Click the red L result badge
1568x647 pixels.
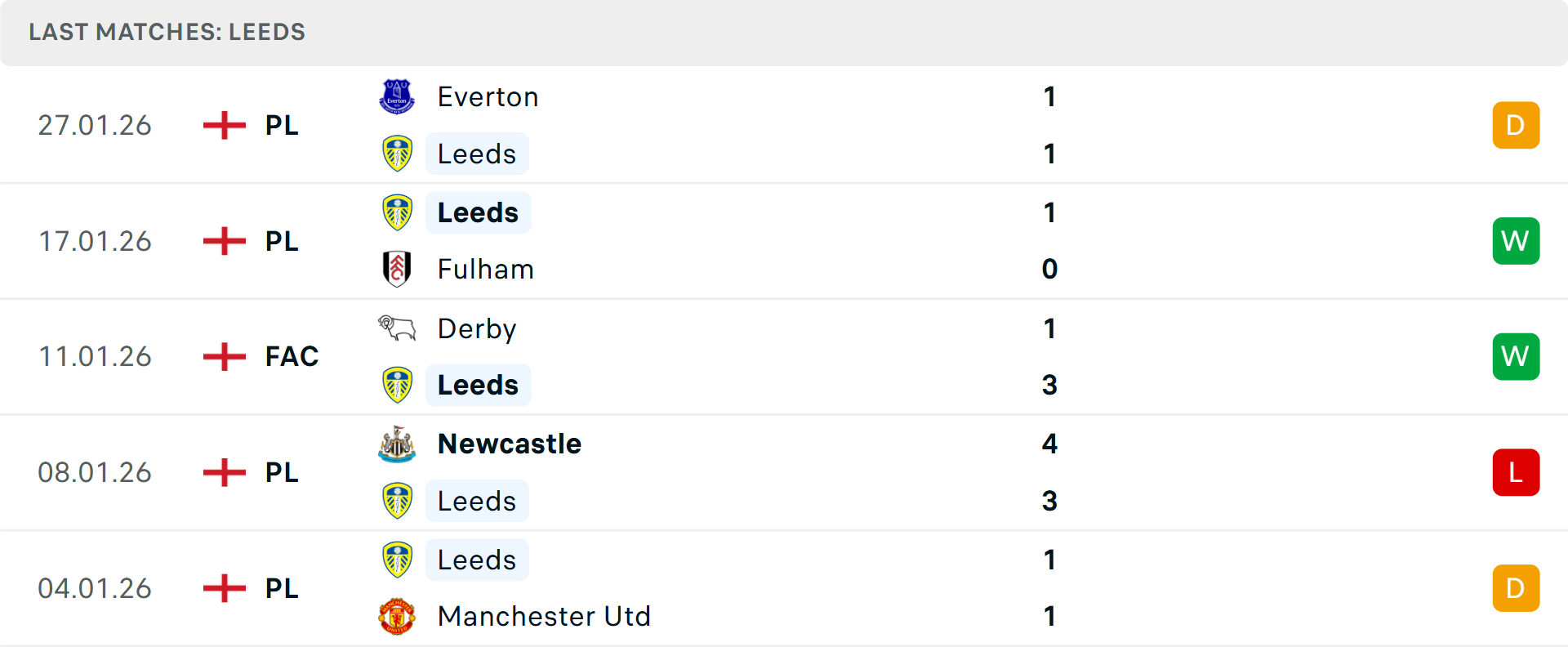pos(1516,472)
